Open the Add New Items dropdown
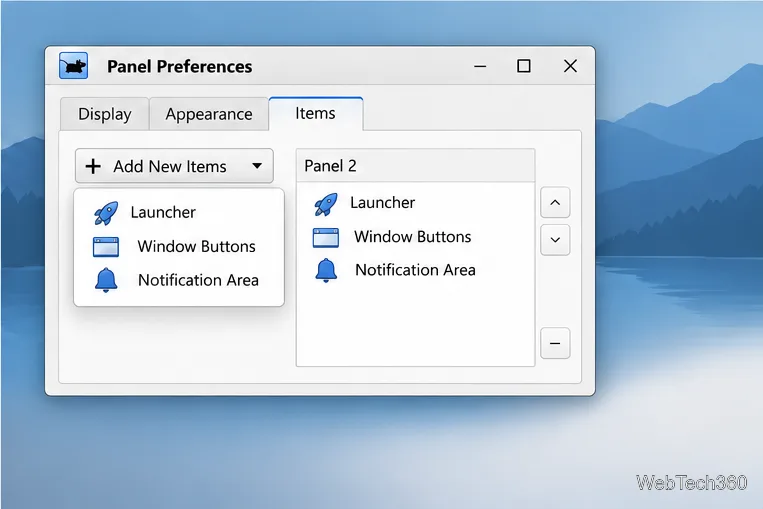 (174, 166)
